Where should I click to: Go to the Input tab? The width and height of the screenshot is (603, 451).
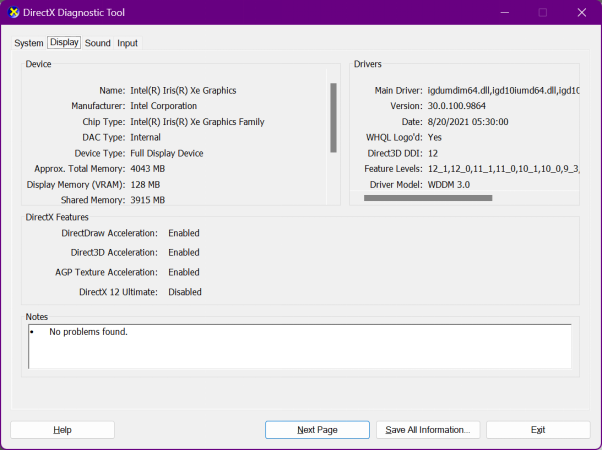[127, 43]
